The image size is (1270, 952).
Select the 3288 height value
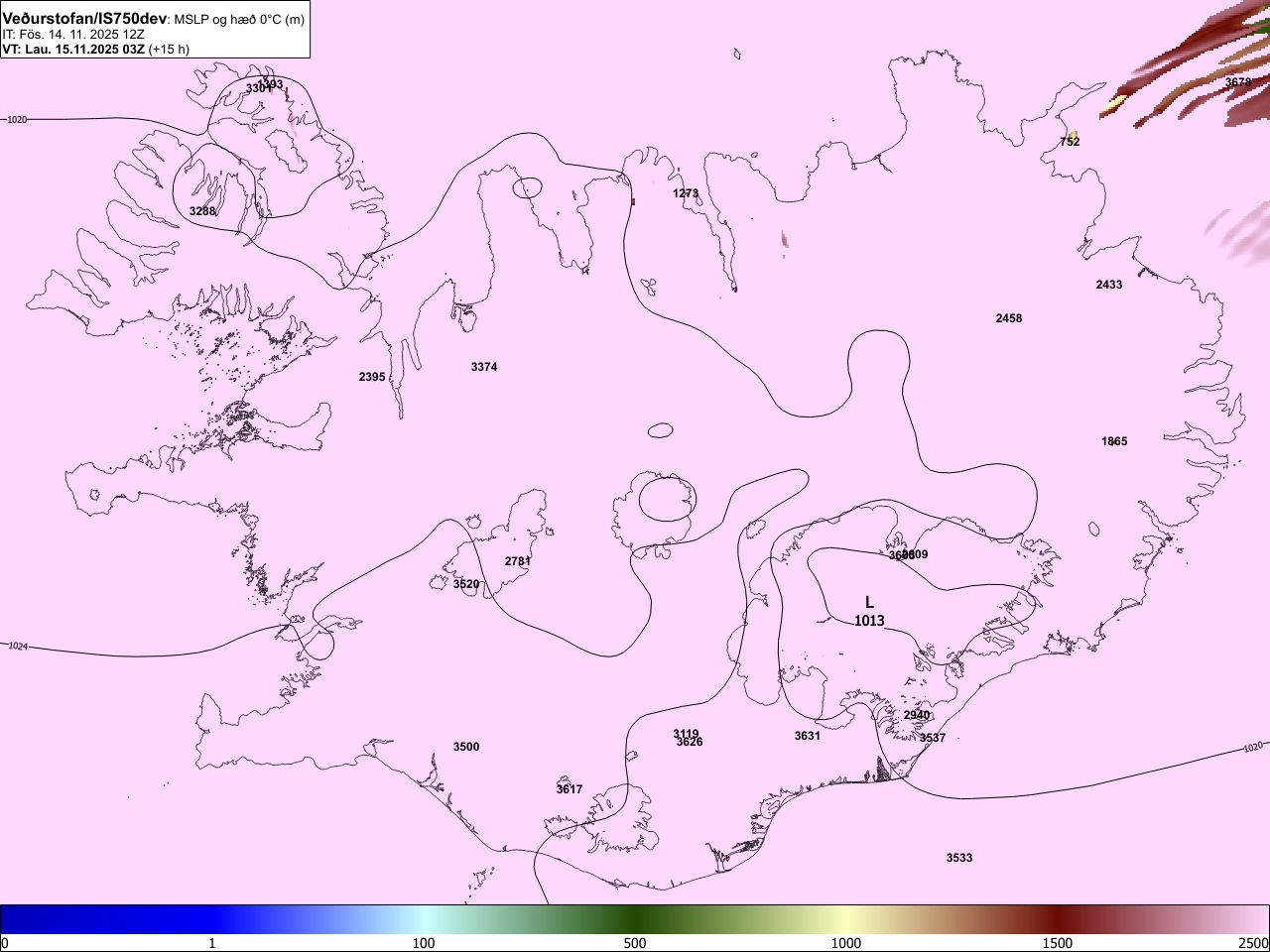coord(202,211)
